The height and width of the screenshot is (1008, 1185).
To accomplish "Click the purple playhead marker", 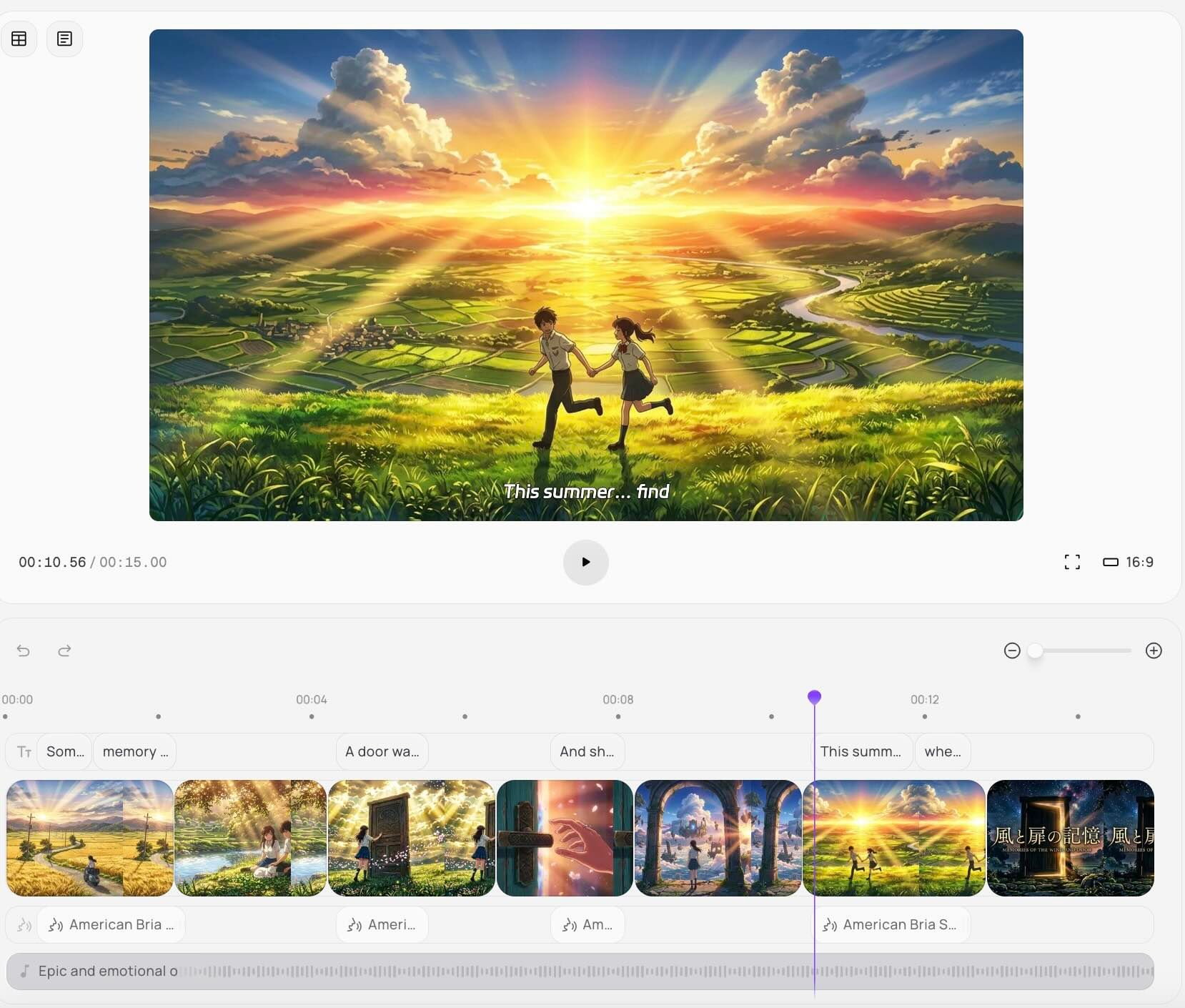I will tap(814, 696).
